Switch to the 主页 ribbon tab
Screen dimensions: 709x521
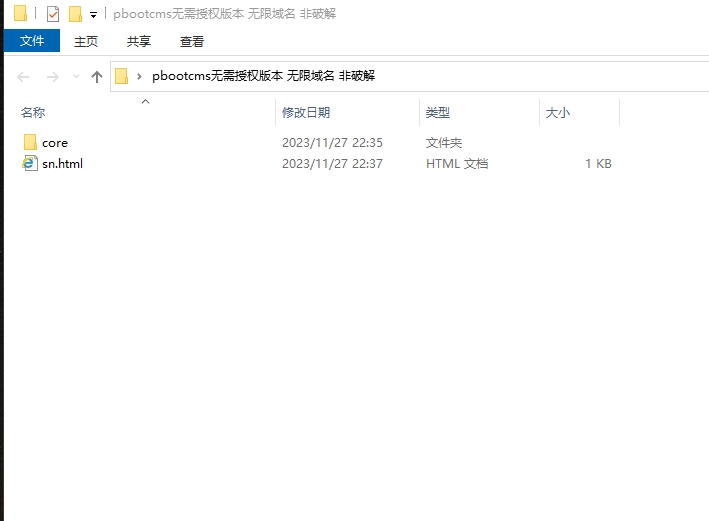point(86,41)
